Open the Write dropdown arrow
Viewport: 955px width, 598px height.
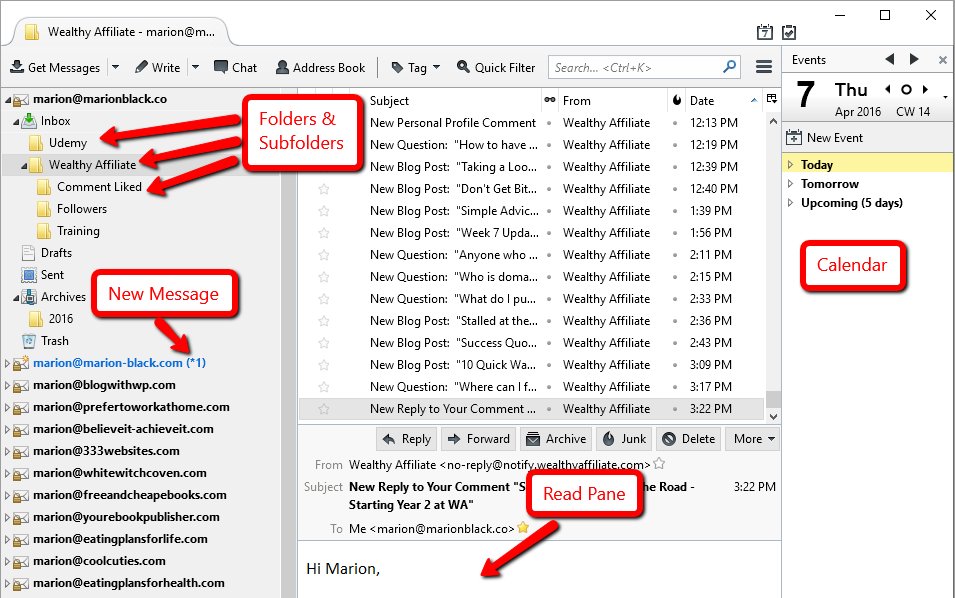click(196, 67)
